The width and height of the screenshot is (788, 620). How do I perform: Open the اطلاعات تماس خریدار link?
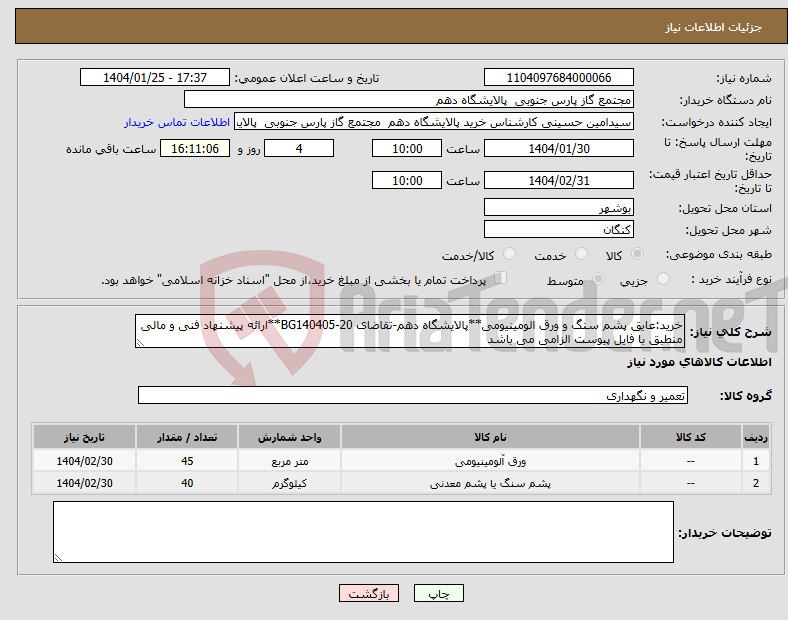click(177, 122)
